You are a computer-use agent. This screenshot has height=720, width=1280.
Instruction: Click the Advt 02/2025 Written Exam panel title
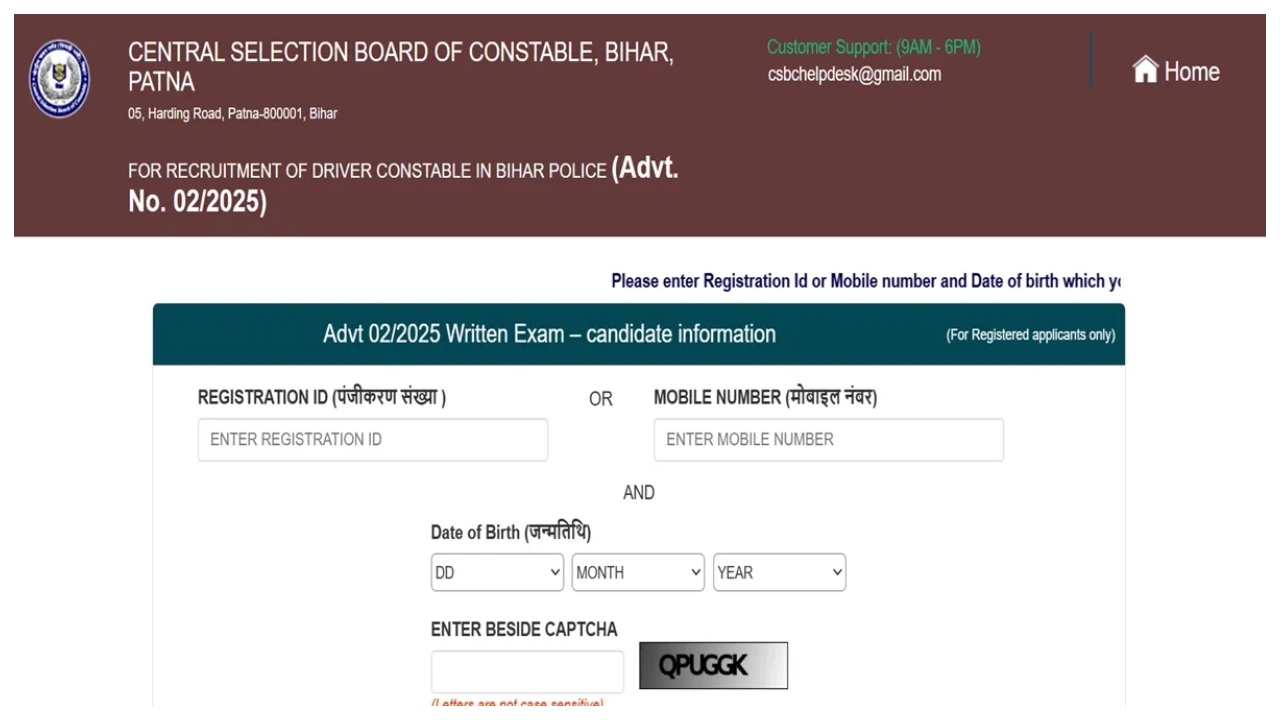pyautogui.click(x=549, y=334)
